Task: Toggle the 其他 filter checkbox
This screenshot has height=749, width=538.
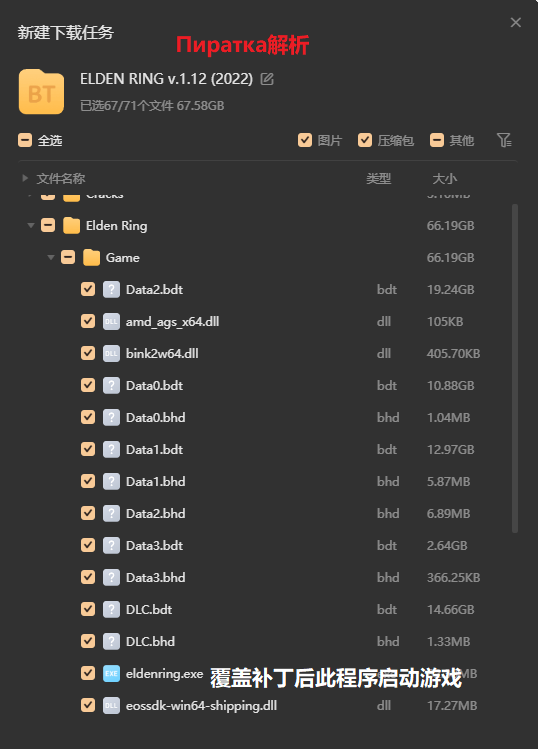Action: tap(437, 140)
